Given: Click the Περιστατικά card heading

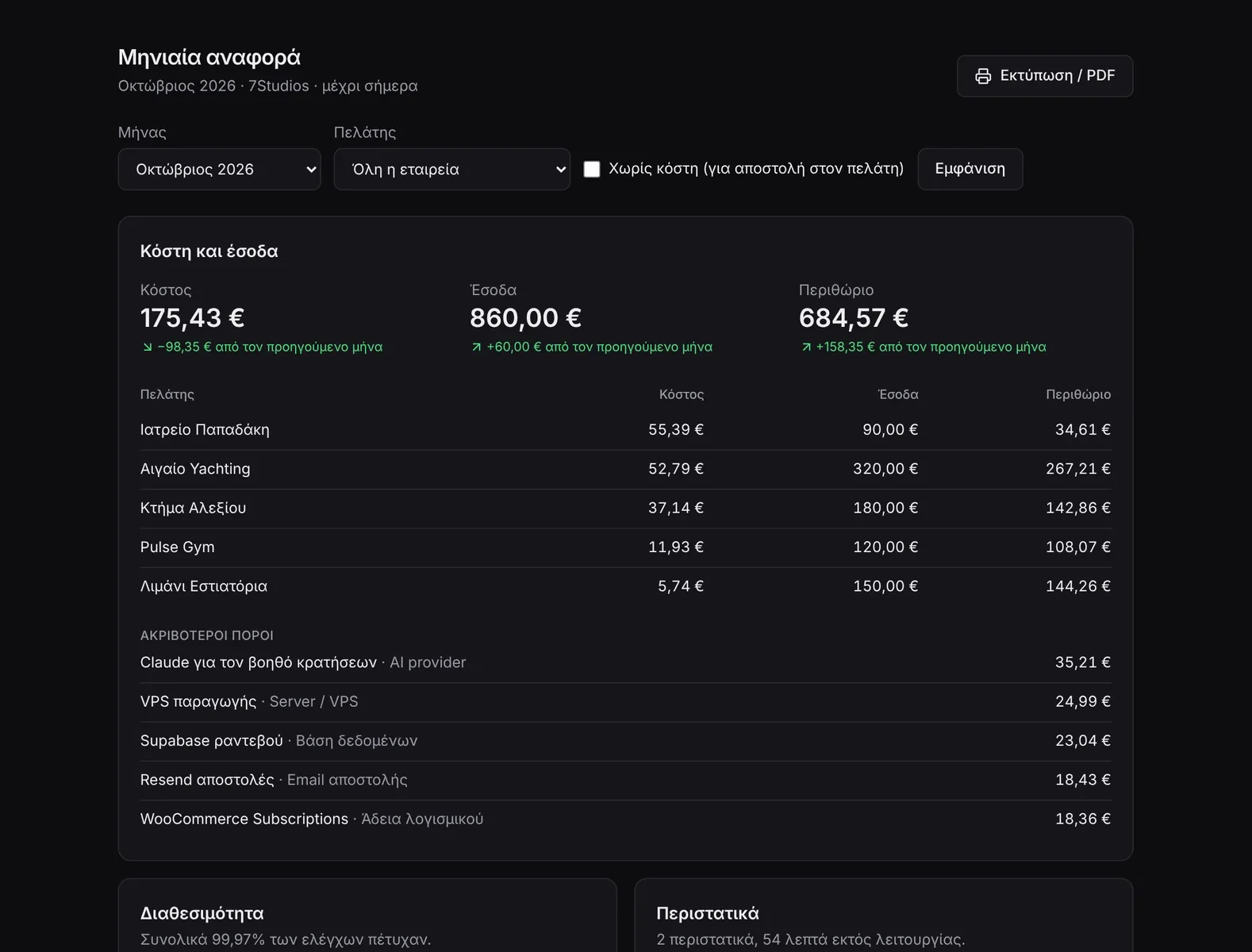Looking at the screenshot, I should 708,913.
